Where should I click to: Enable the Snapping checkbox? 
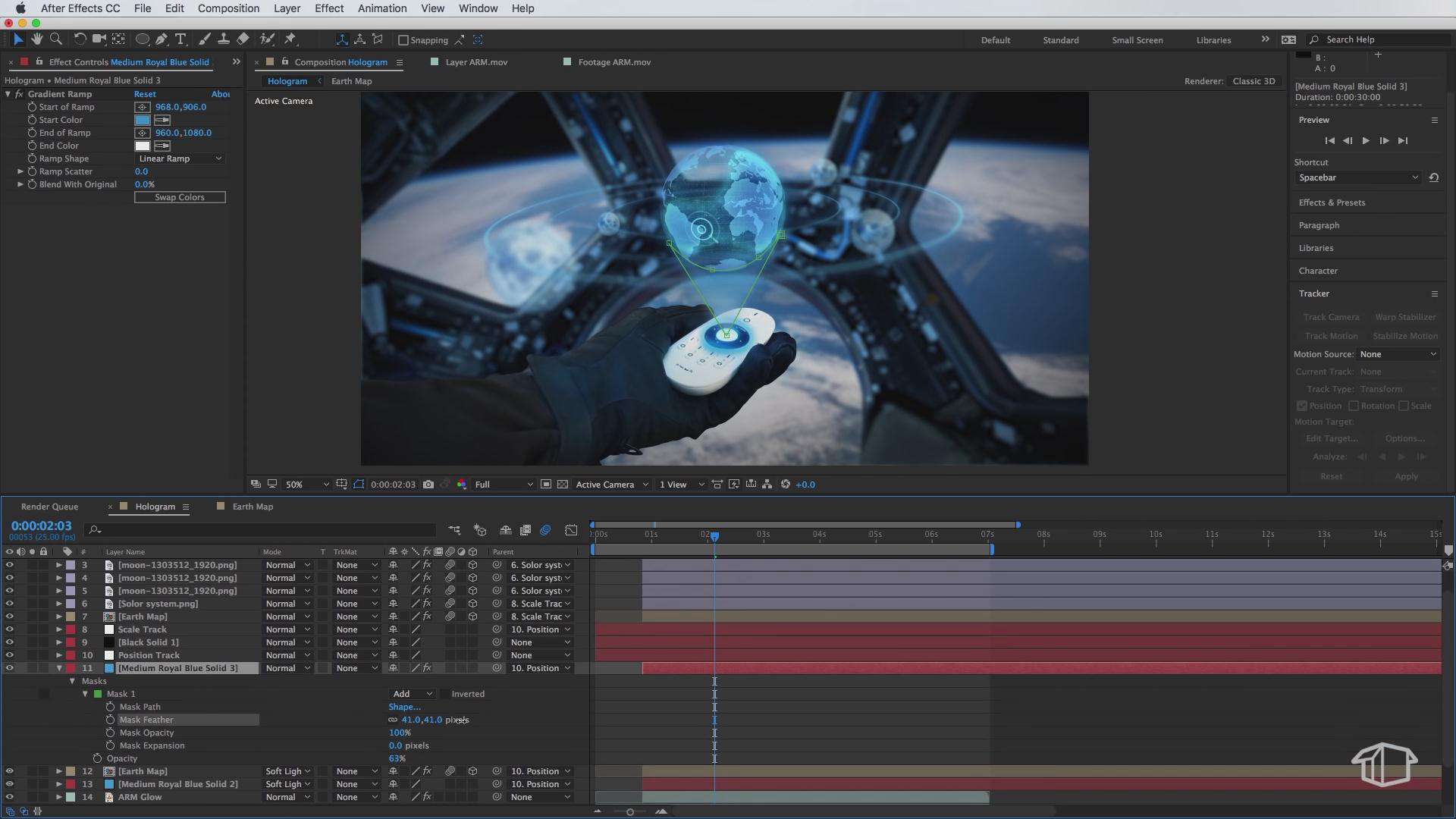click(403, 40)
